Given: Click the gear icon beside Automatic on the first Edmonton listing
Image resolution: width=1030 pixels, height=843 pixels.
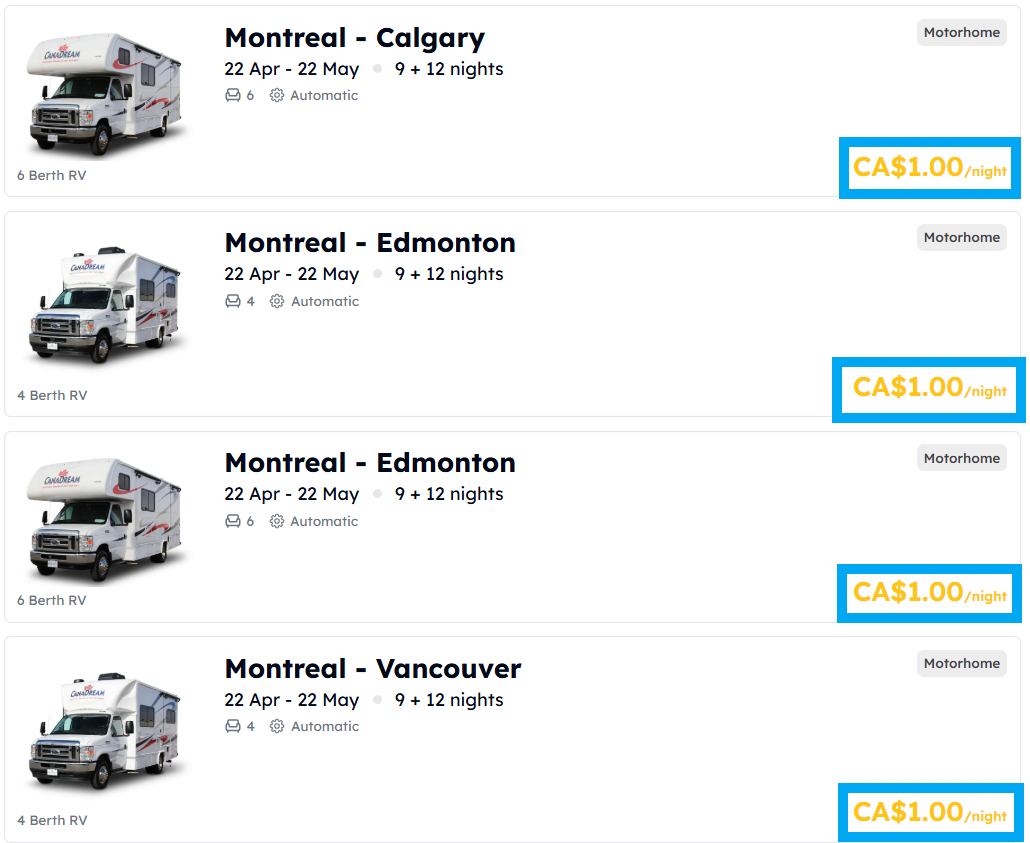Looking at the screenshot, I should point(276,300).
